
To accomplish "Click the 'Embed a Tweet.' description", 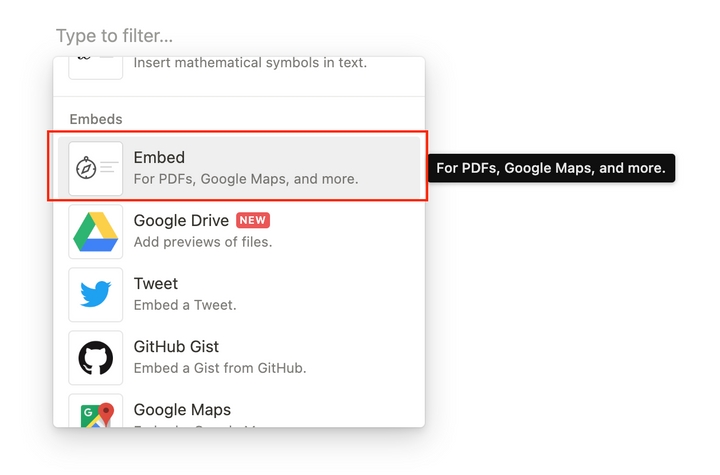I will pos(185,305).
